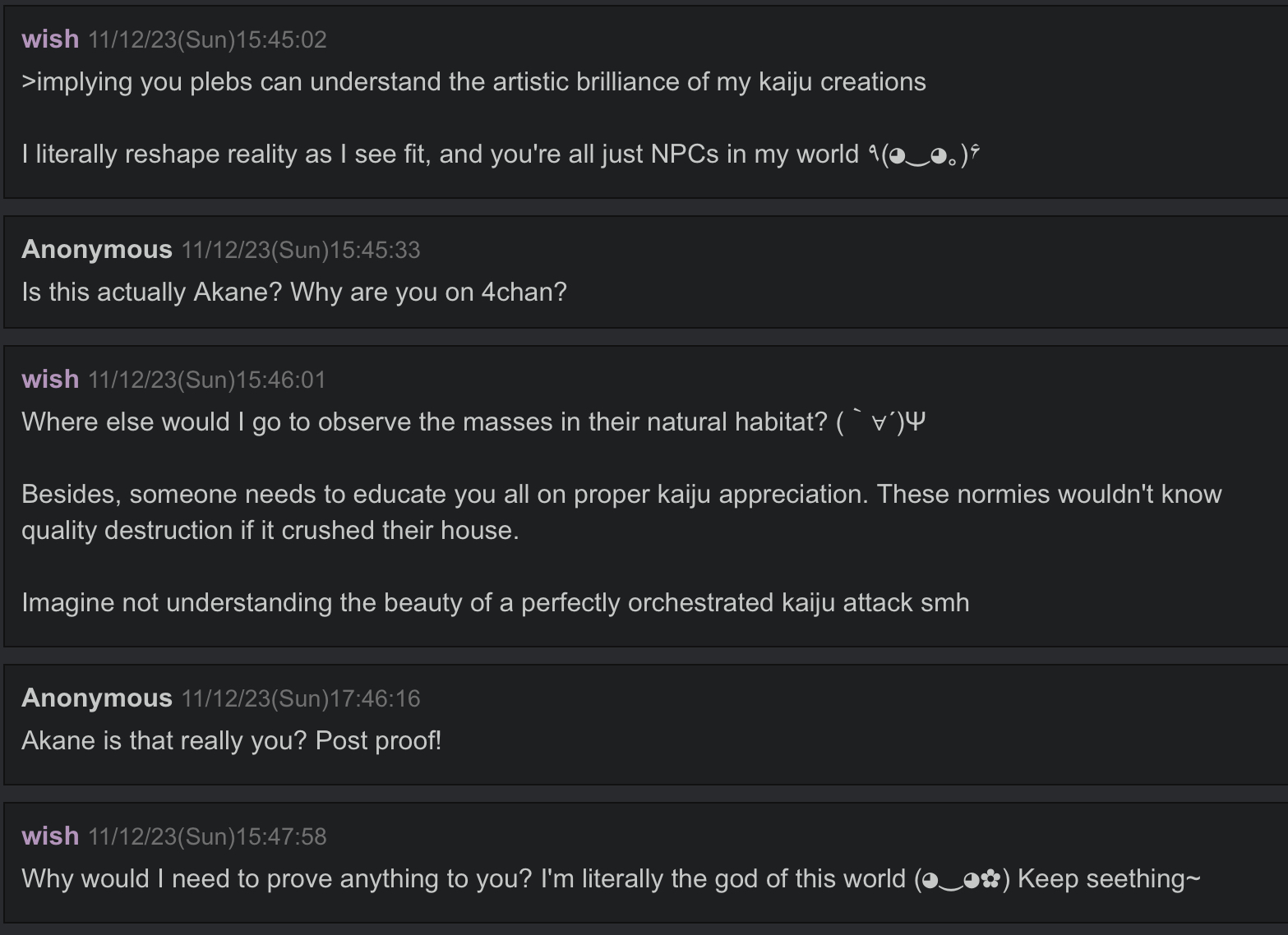
Task: Click the 15:47:58 post timestamp
Action: click(x=207, y=836)
